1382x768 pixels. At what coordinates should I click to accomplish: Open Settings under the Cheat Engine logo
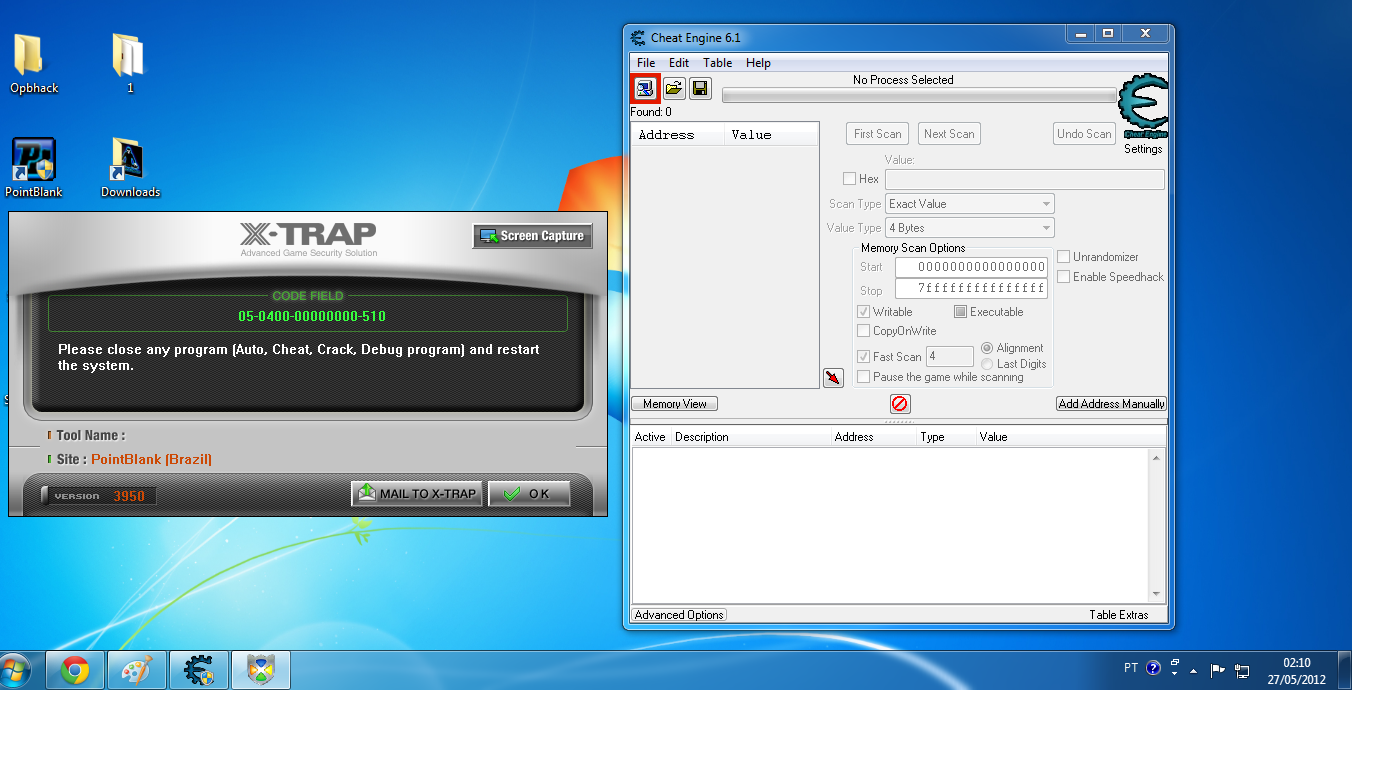click(1143, 149)
